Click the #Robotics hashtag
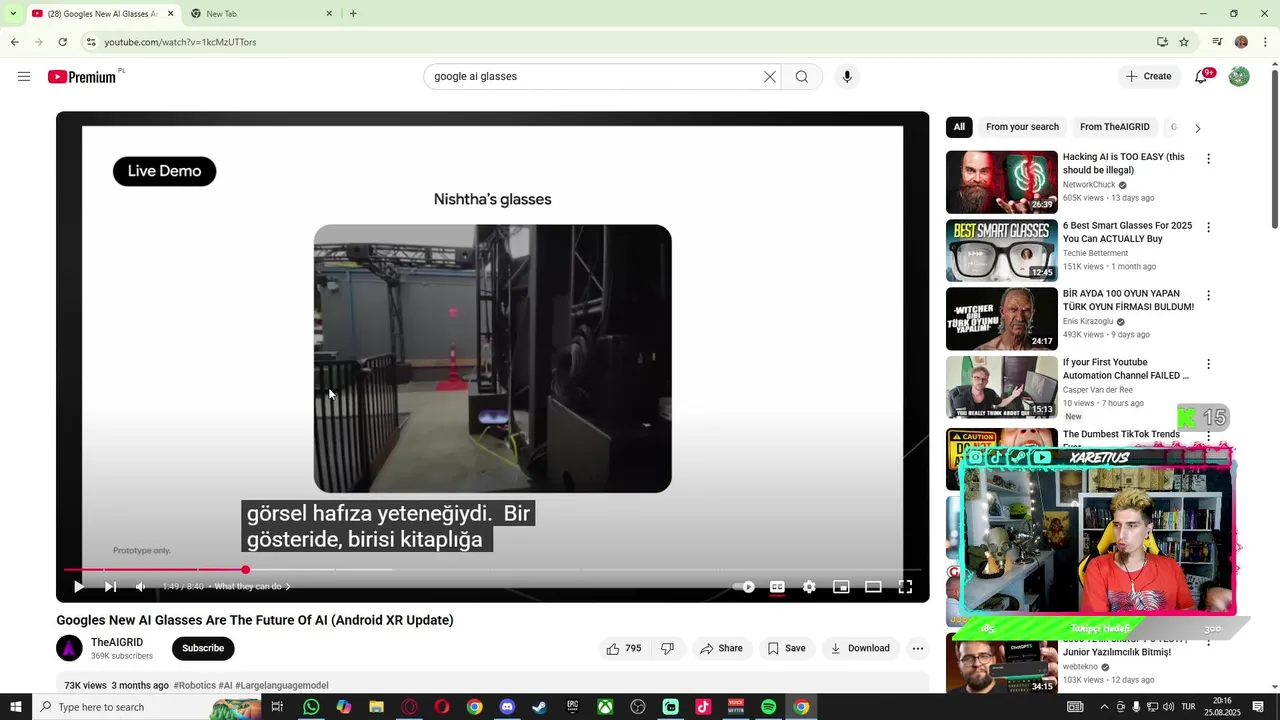 (194, 686)
